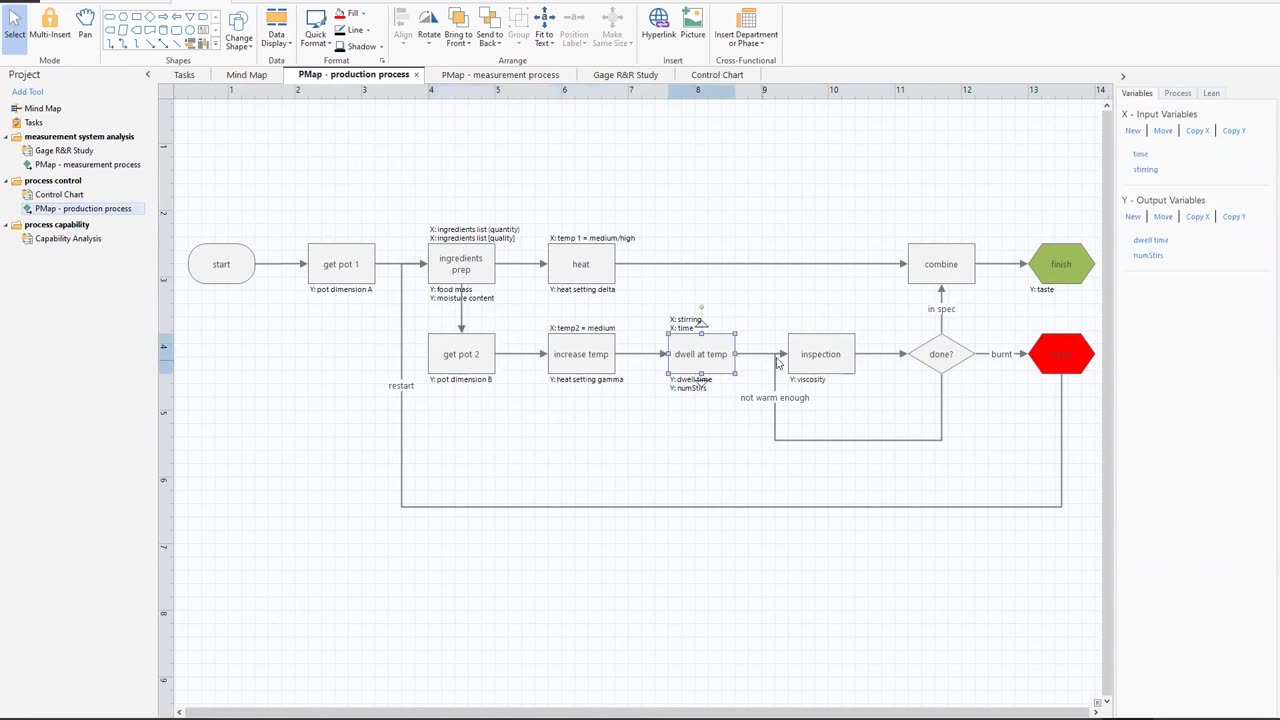Select the 'dwell time' output variable

(x=1151, y=240)
